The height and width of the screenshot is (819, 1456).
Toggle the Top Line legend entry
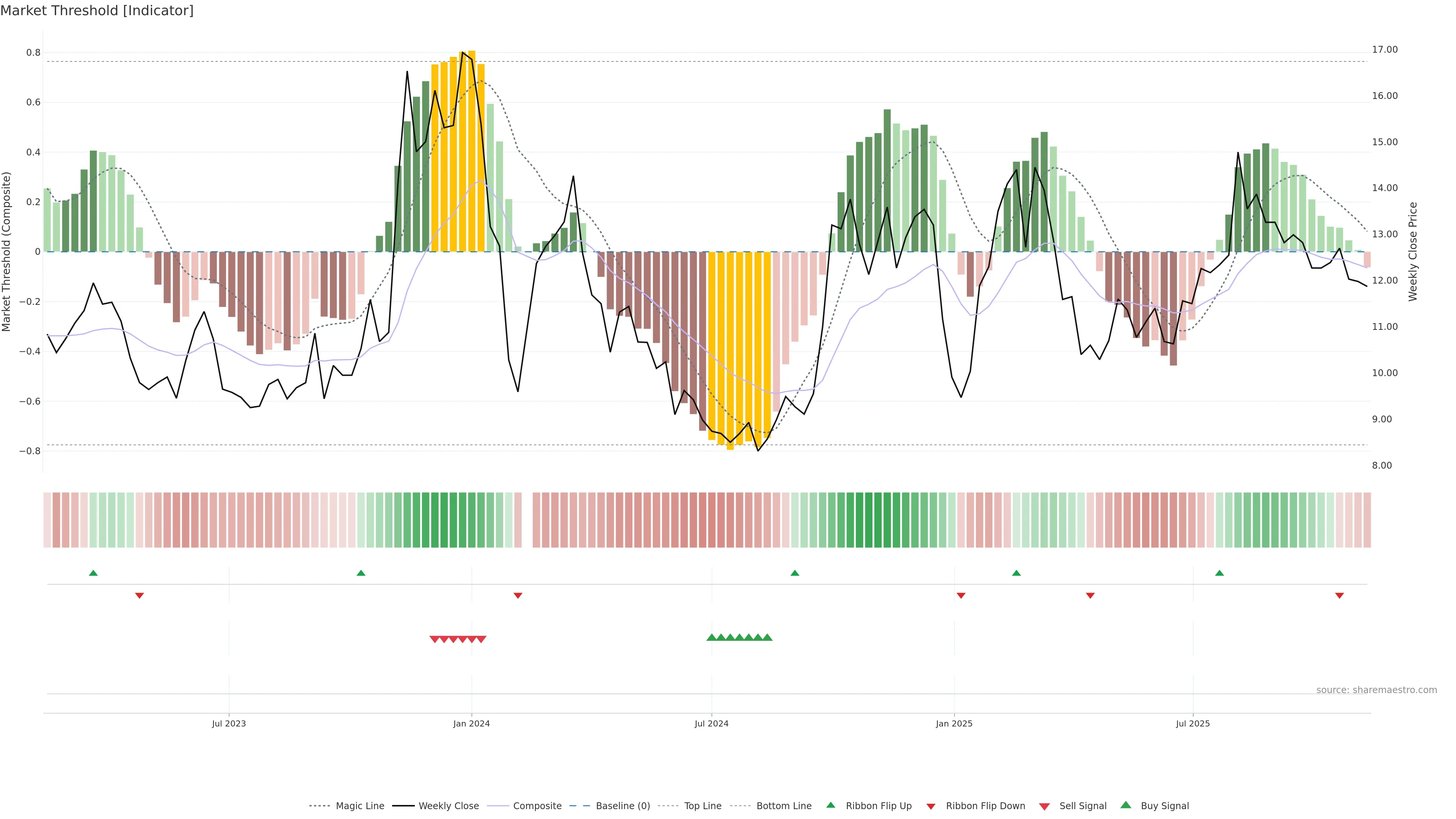[x=703, y=806]
